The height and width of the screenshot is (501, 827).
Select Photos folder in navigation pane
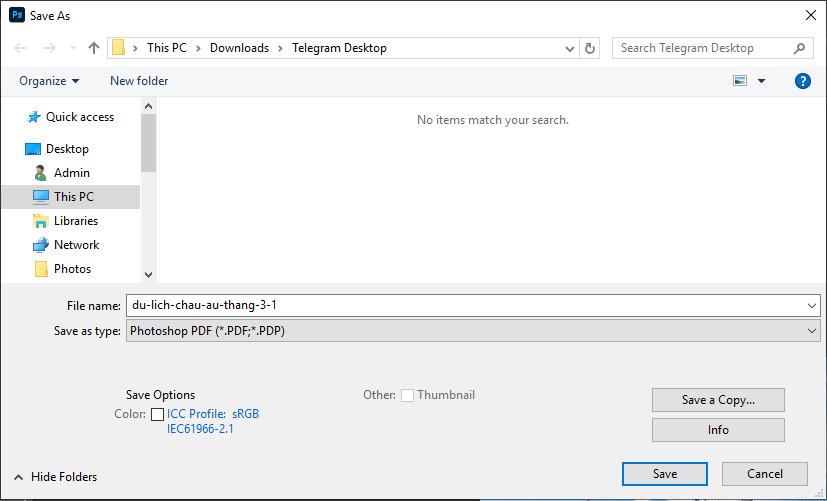pyautogui.click(x=72, y=269)
